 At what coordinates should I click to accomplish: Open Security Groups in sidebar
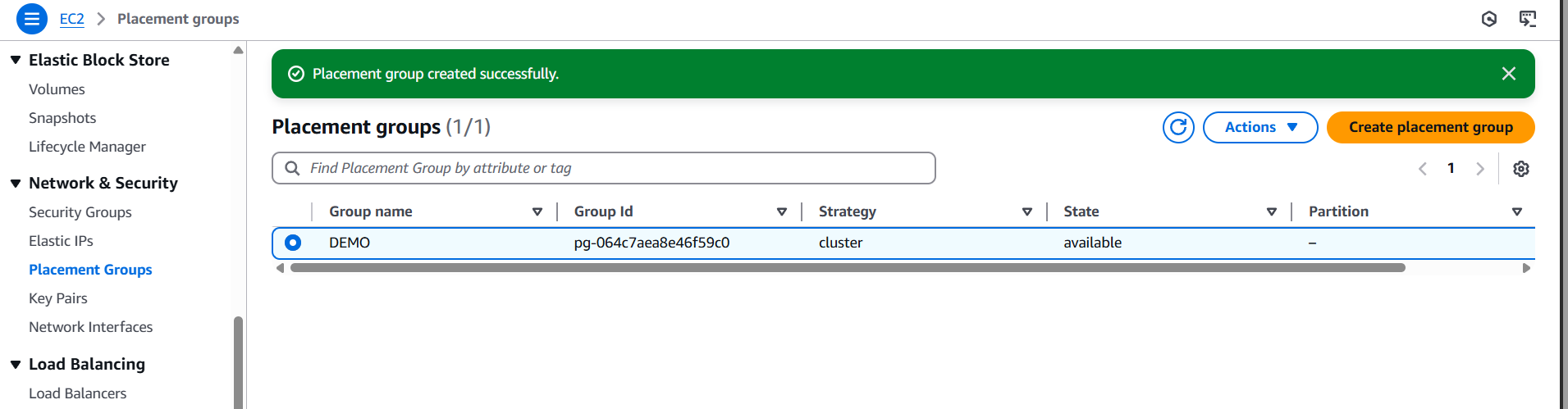tap(80, 212)
